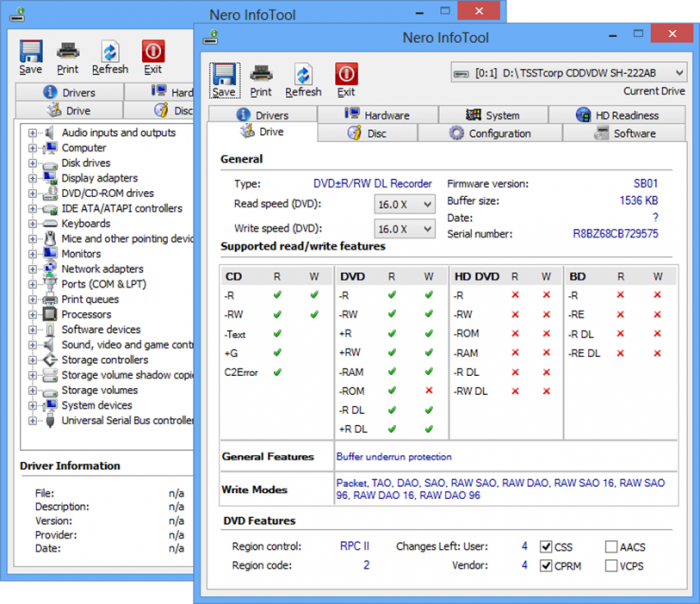Close the back Nero InfoTool window

click(479, 11)
